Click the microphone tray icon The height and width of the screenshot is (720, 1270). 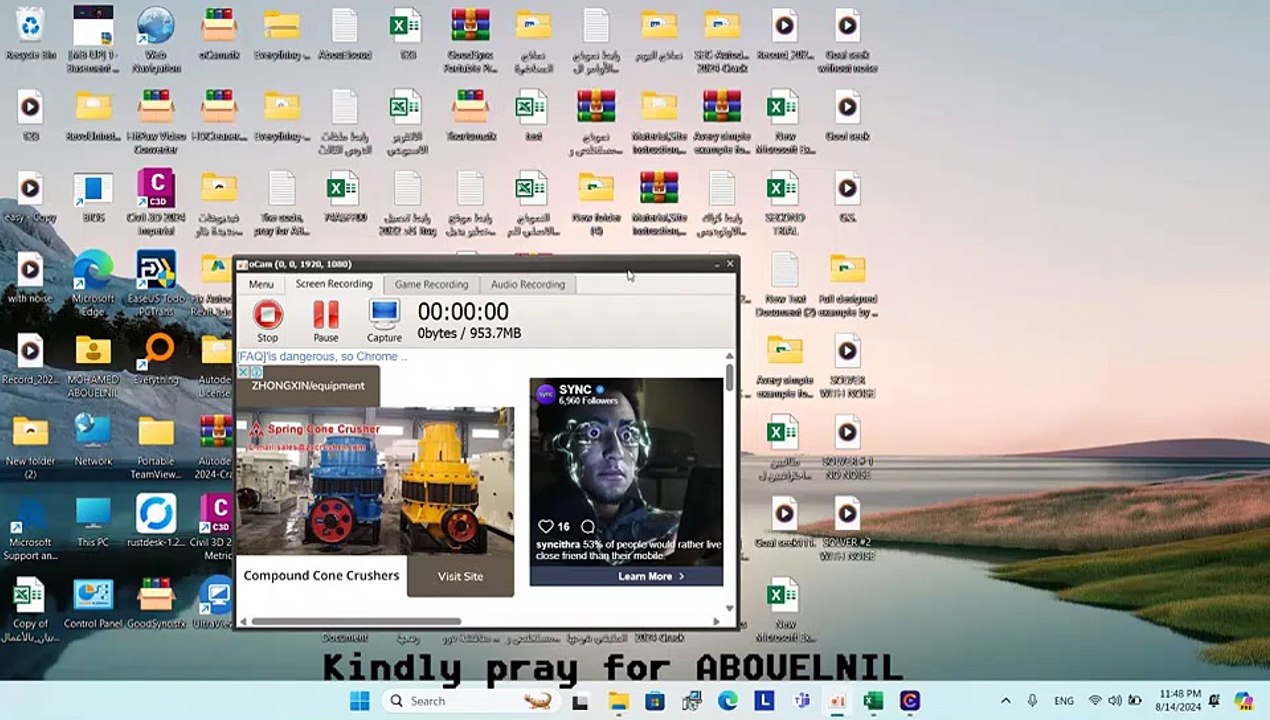coord(1032,701)
